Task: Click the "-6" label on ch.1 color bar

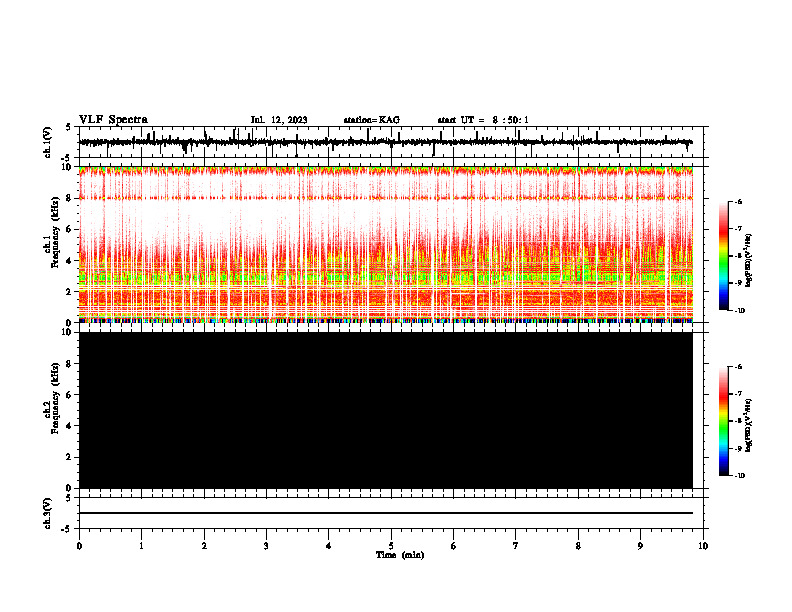Action: pos(738,201)
